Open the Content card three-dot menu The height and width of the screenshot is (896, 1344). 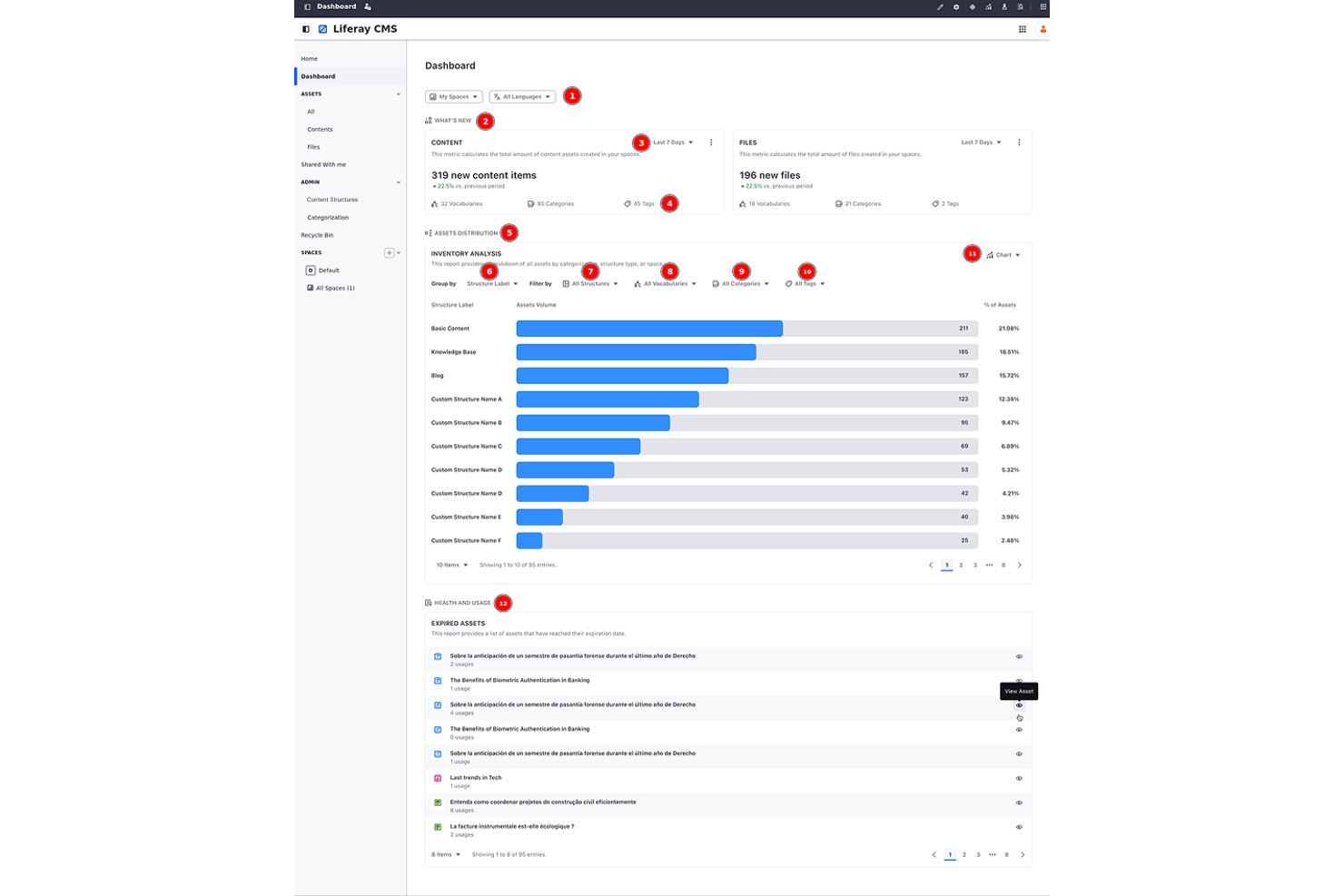point(711,143)
